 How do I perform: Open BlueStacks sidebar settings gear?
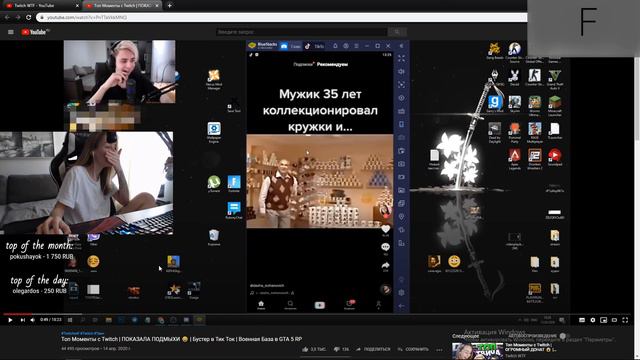(x=402, y=293)
